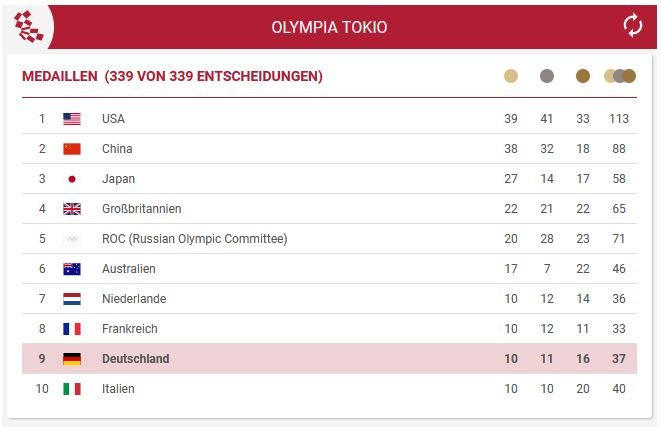This screenshot has width=661, height=427.
Task: Click the refresh icon in the header
Action: (x=632, y=26)
